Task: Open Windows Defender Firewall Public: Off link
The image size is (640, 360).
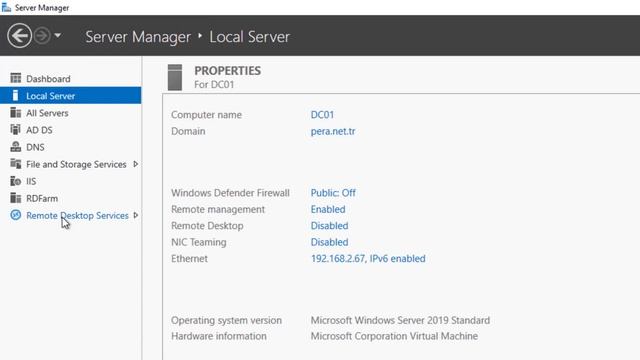Action: tap(333, 193)
